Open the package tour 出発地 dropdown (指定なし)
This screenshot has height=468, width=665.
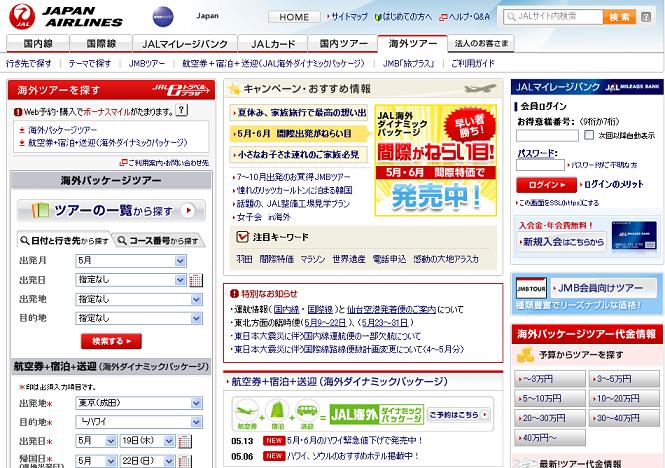(x=129, y=298)
